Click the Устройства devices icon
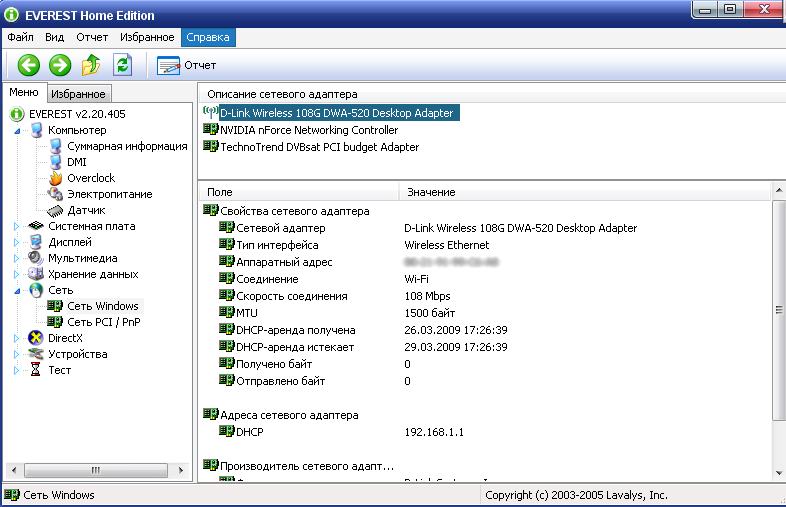The height and width of the screenshot is (507, 786). (36, 354)
